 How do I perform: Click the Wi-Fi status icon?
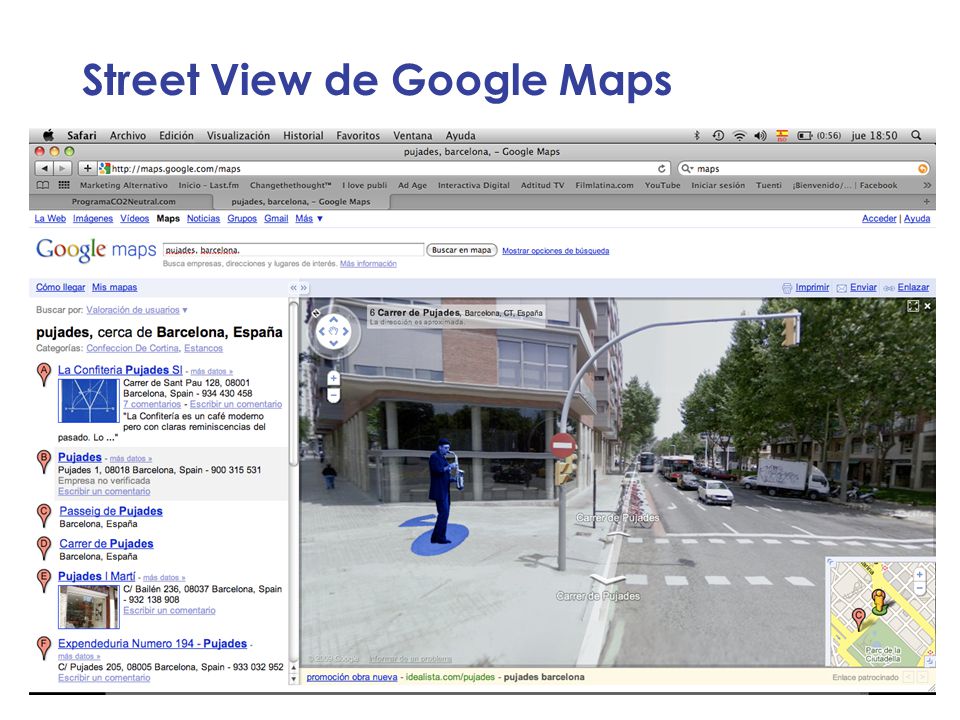[740, 135]
